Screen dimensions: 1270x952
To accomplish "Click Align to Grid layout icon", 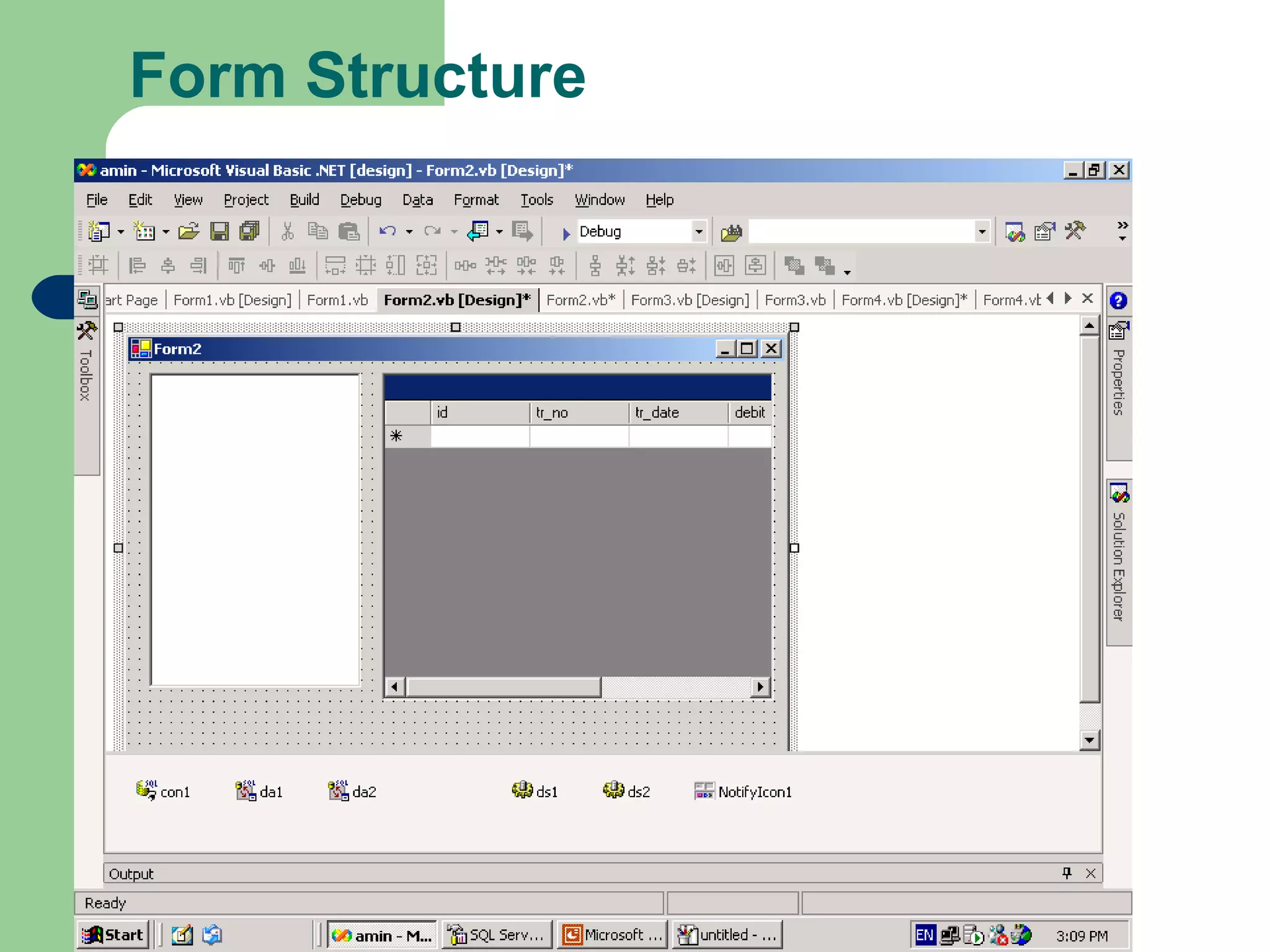I will tap(99, 266).
